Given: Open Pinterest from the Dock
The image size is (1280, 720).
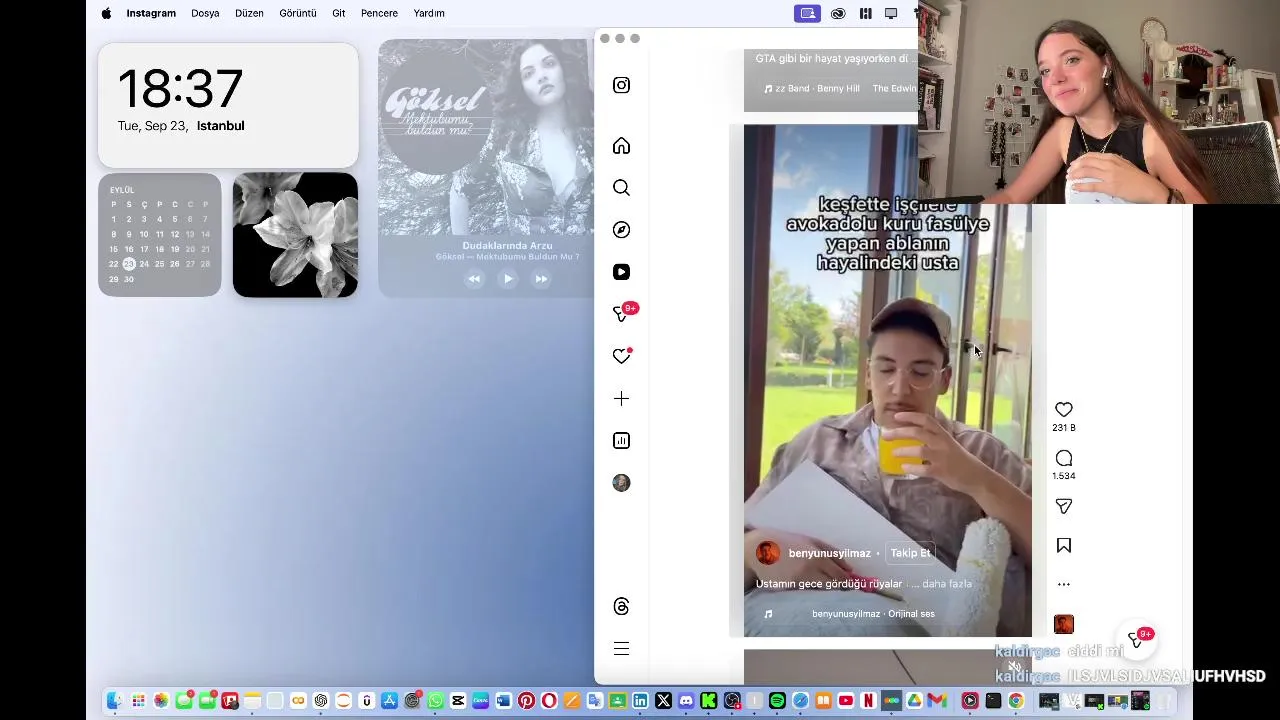Looking at the screenshot, I should point(526,701).
